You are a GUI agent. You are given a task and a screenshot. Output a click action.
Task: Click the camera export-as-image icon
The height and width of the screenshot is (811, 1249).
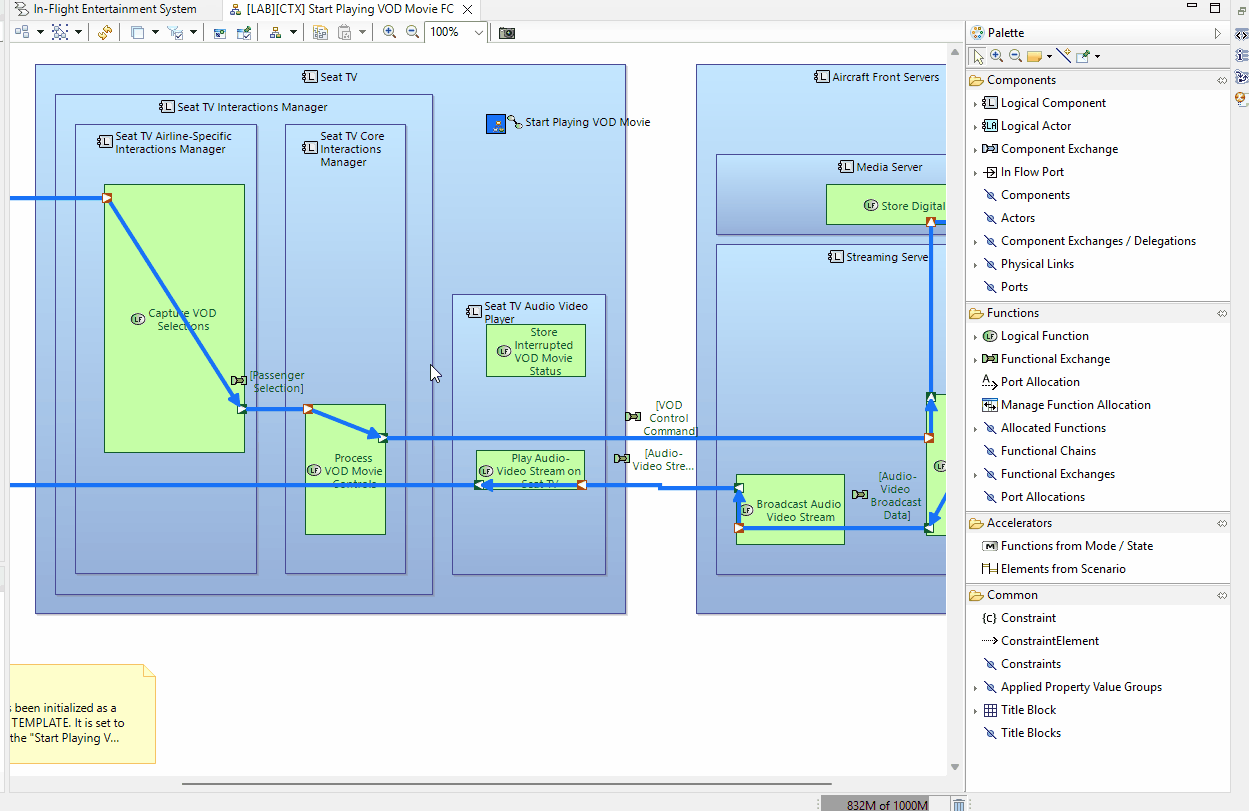[x=507, y=32]
